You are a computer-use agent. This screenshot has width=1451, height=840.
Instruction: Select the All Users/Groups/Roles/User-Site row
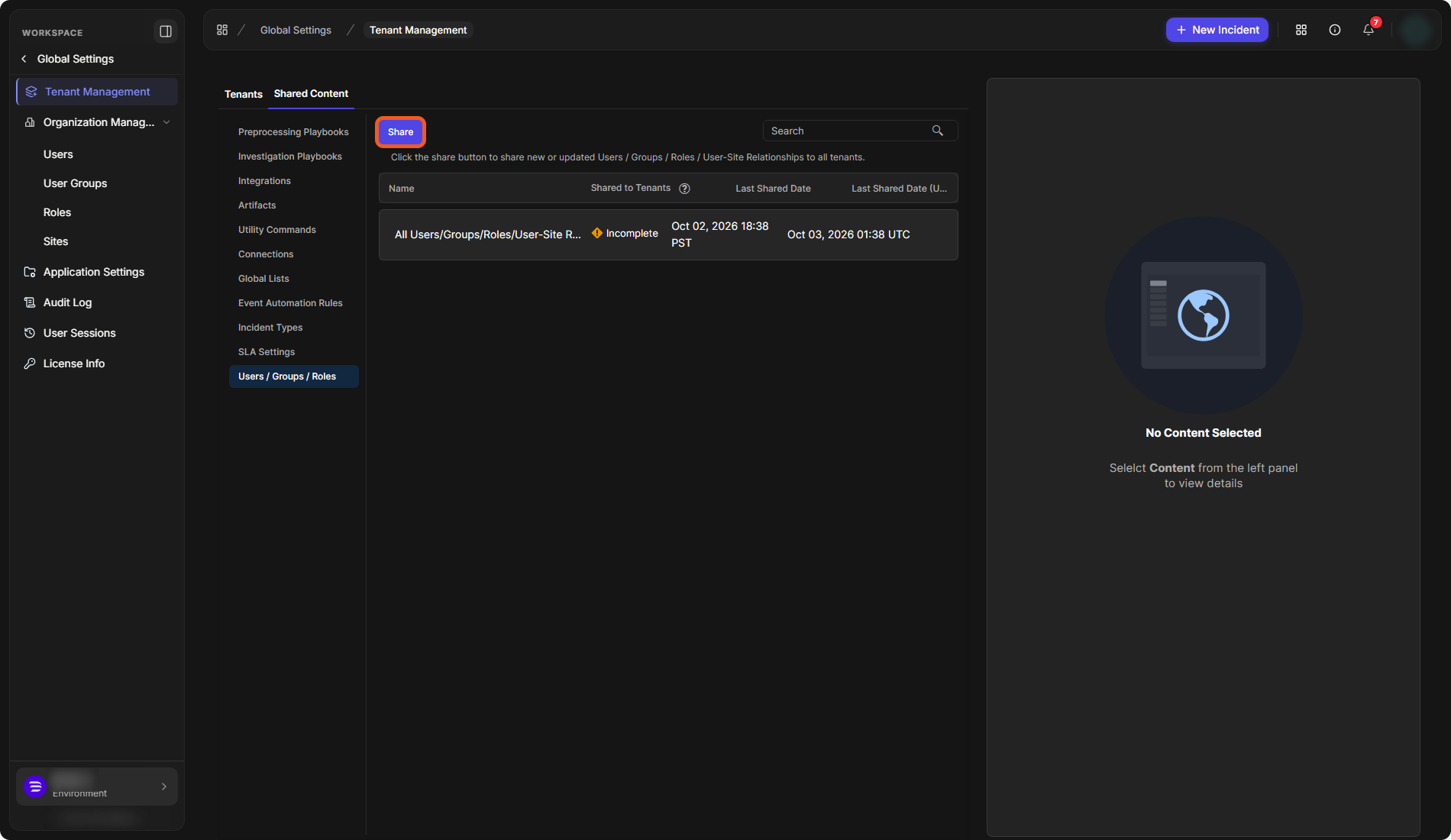[668, 234]
